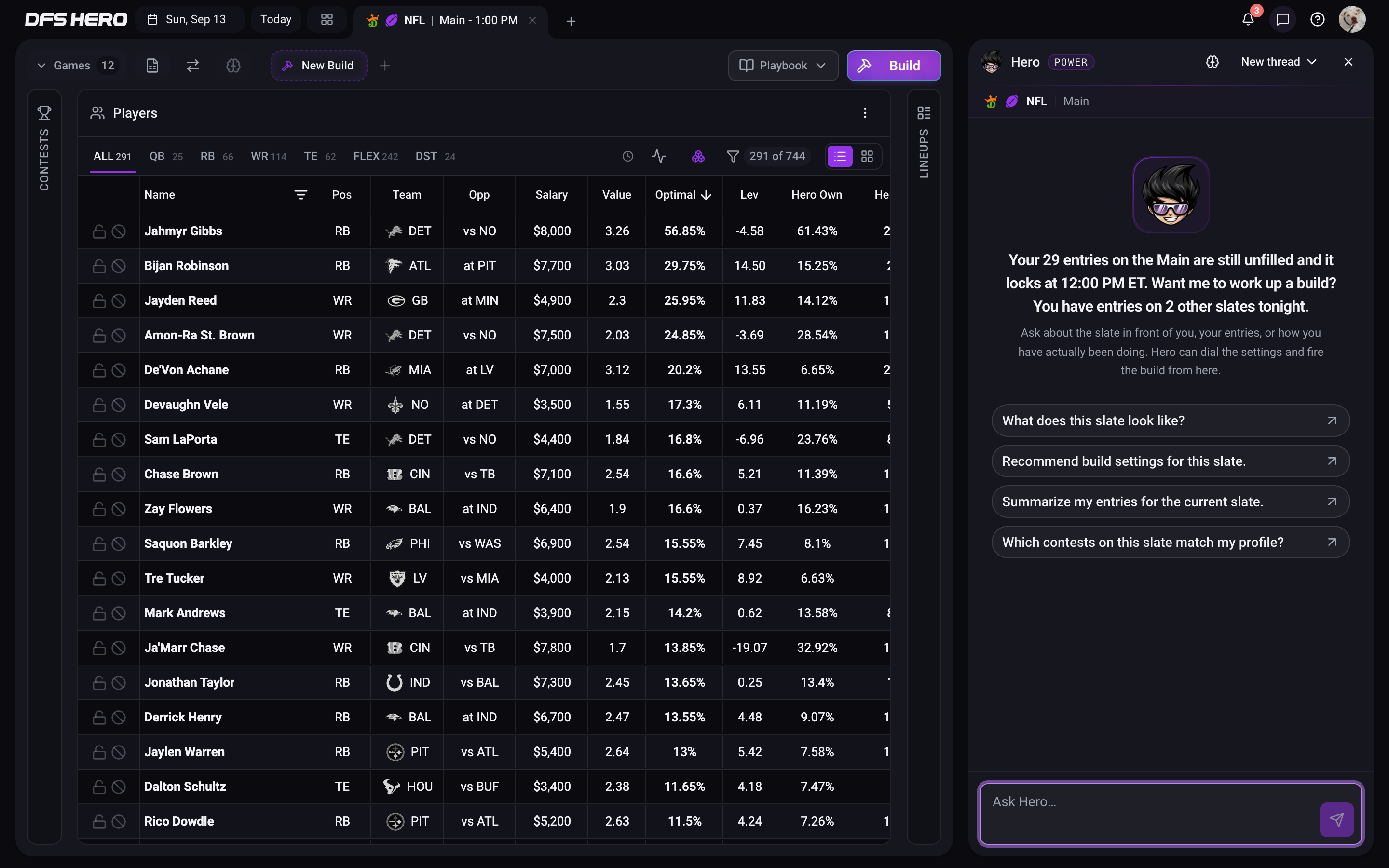Open the Players panel three-dot menu
Image resolution: width=1389 pixels, height=868 pixels.
click(x=865, y=113)
